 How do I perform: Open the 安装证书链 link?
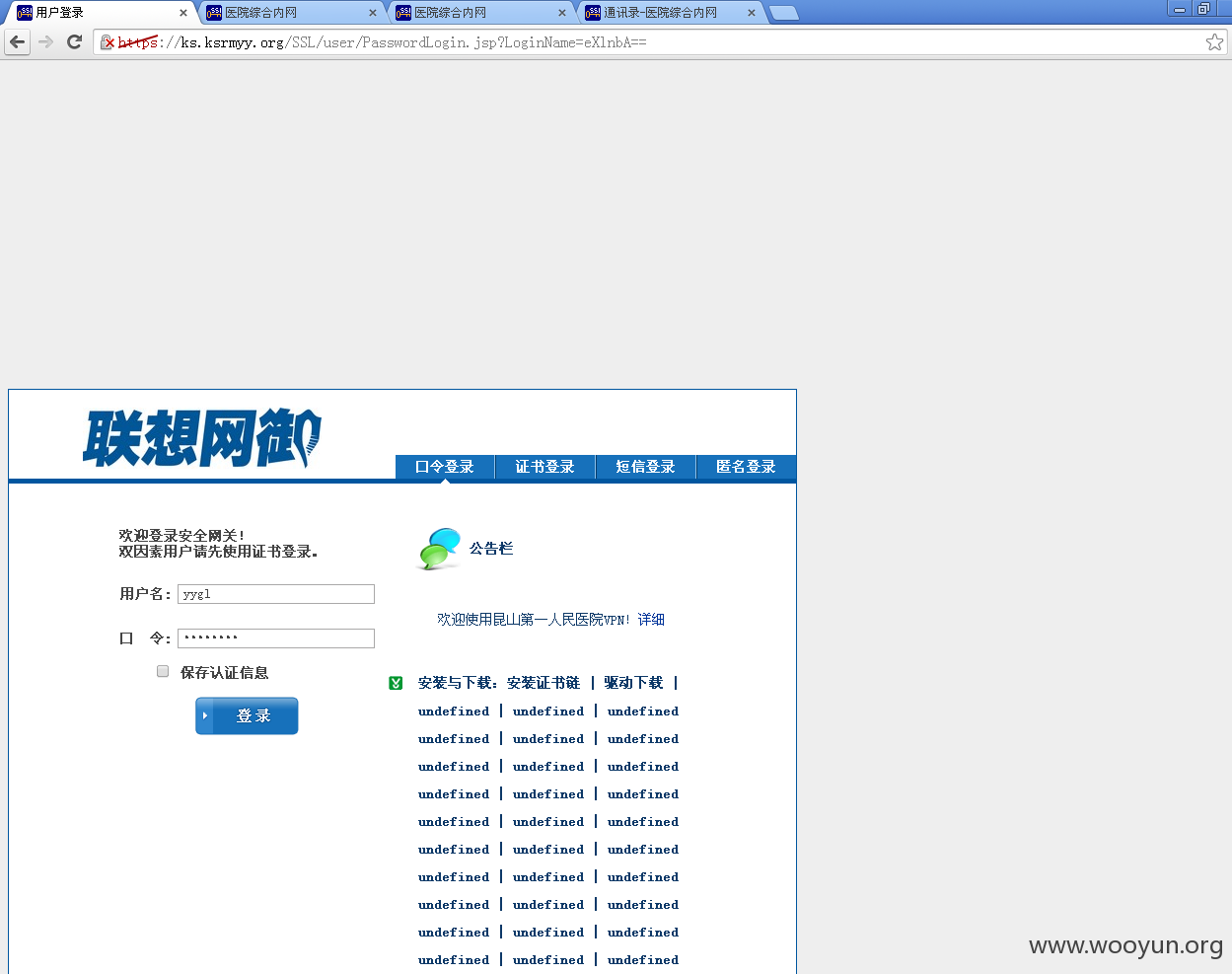tap(544, 683)
